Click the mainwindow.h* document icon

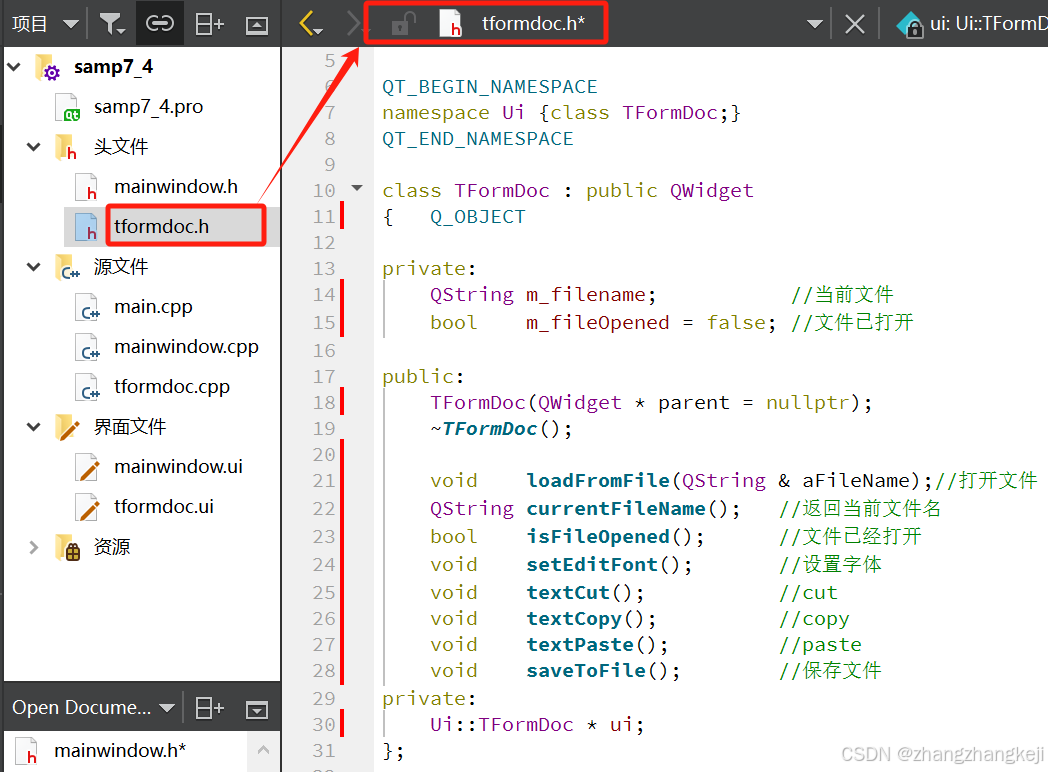[x=27, y=751]
